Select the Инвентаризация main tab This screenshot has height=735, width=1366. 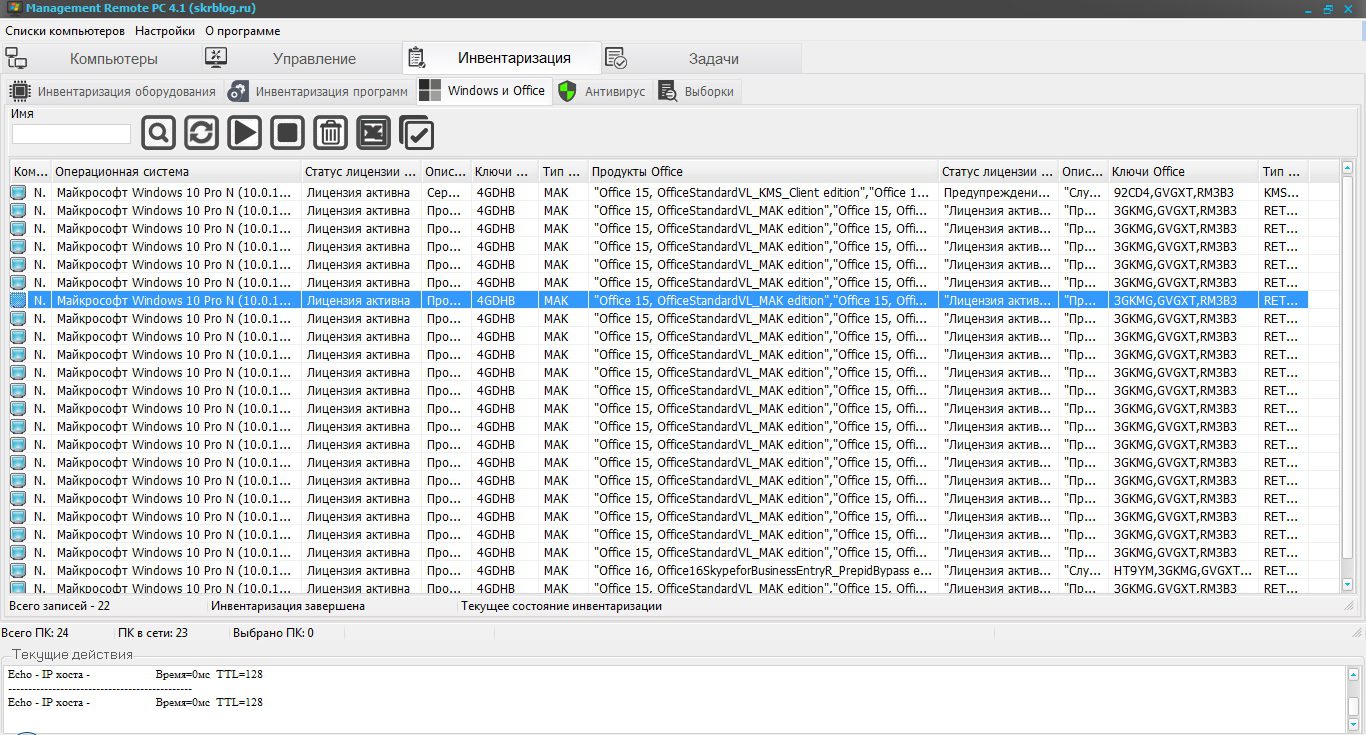(501, 58)
